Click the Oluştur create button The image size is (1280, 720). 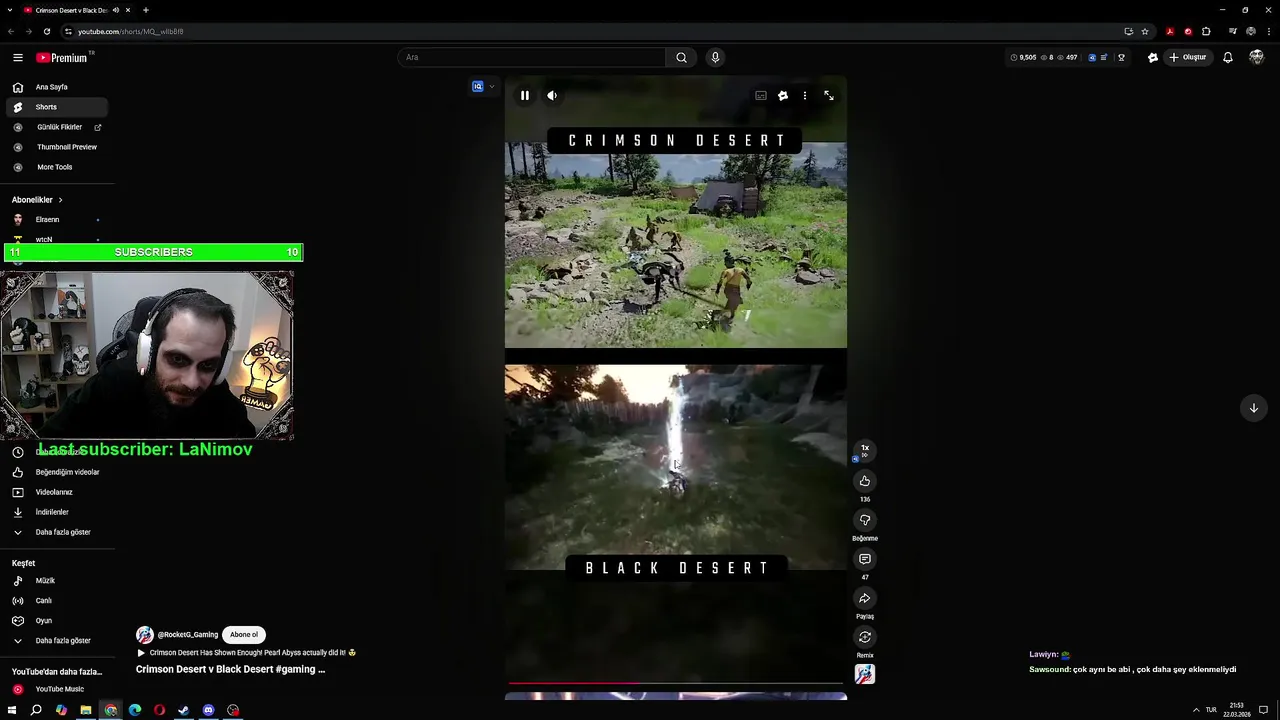[x=1188, y=57]
